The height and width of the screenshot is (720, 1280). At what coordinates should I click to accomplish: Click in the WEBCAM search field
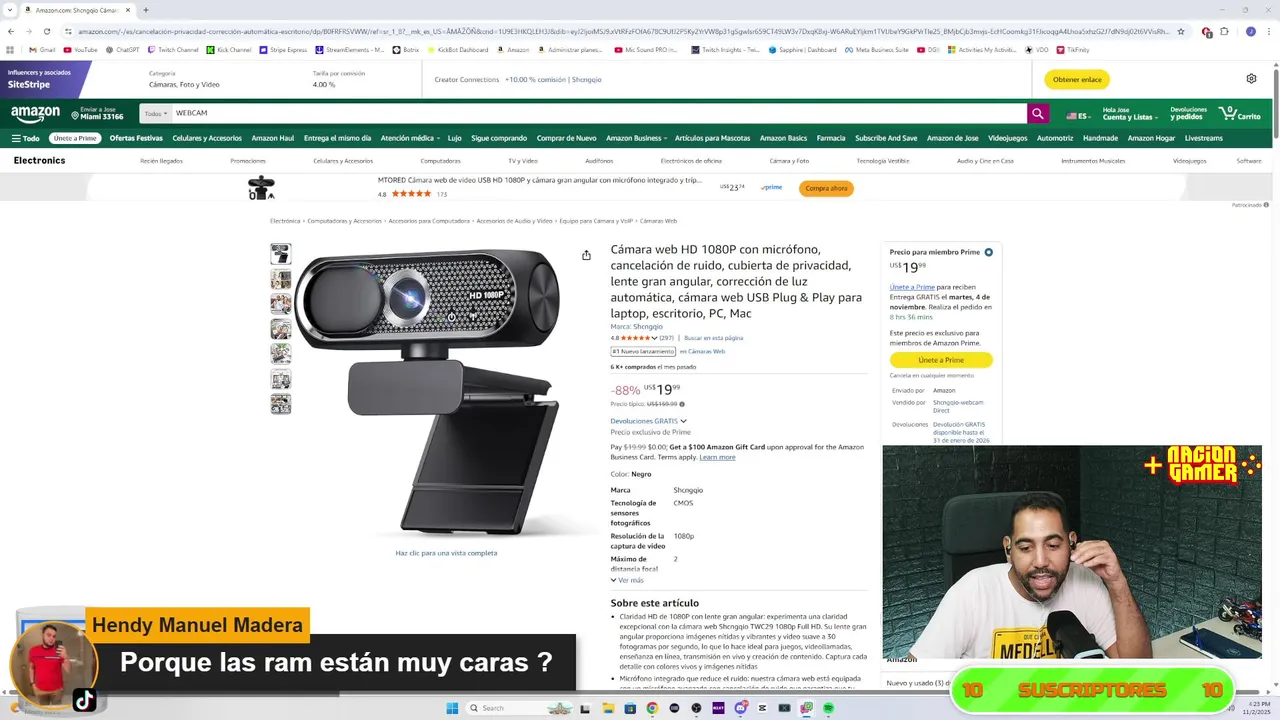[x=598, y=114]
